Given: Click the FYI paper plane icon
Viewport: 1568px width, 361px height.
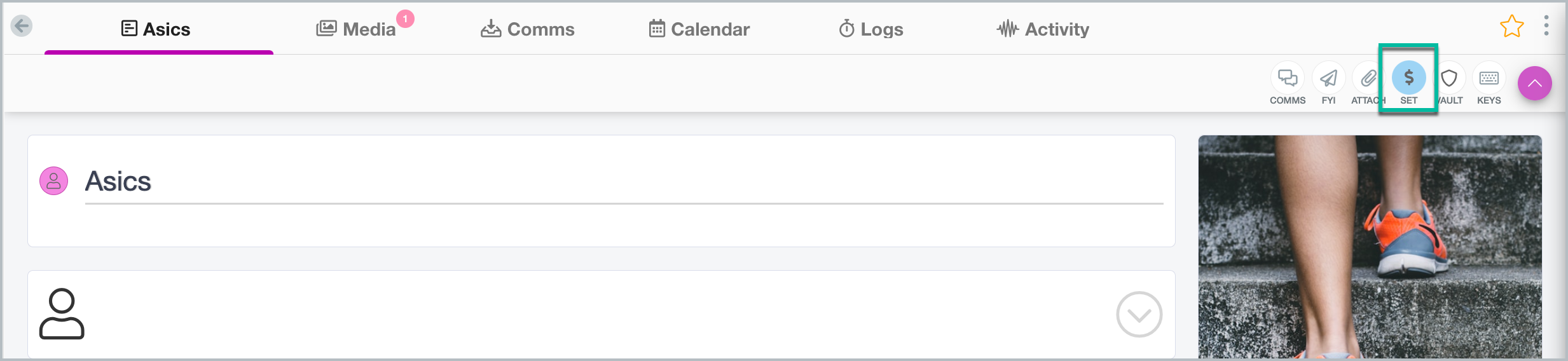Looking at the screenshot, I should tap(1328, 78).
